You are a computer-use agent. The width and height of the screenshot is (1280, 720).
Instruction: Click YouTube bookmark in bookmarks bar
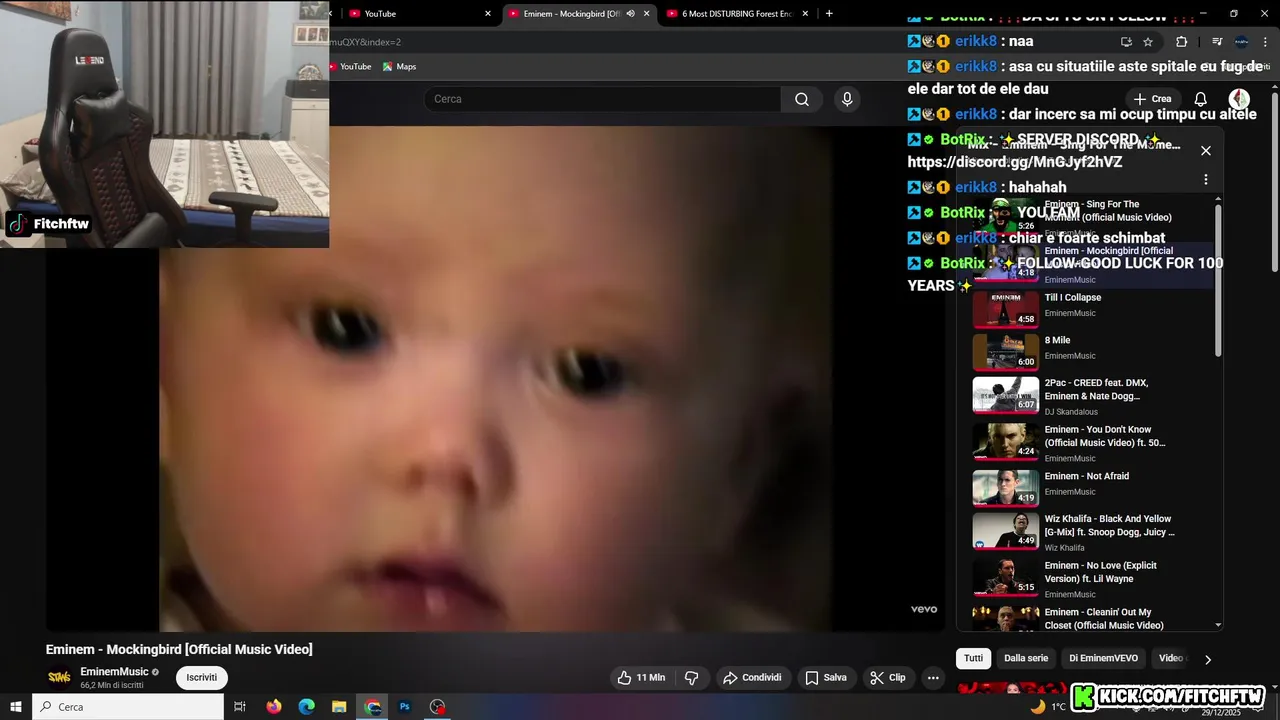pyautogui.click(x=349, y=66)
